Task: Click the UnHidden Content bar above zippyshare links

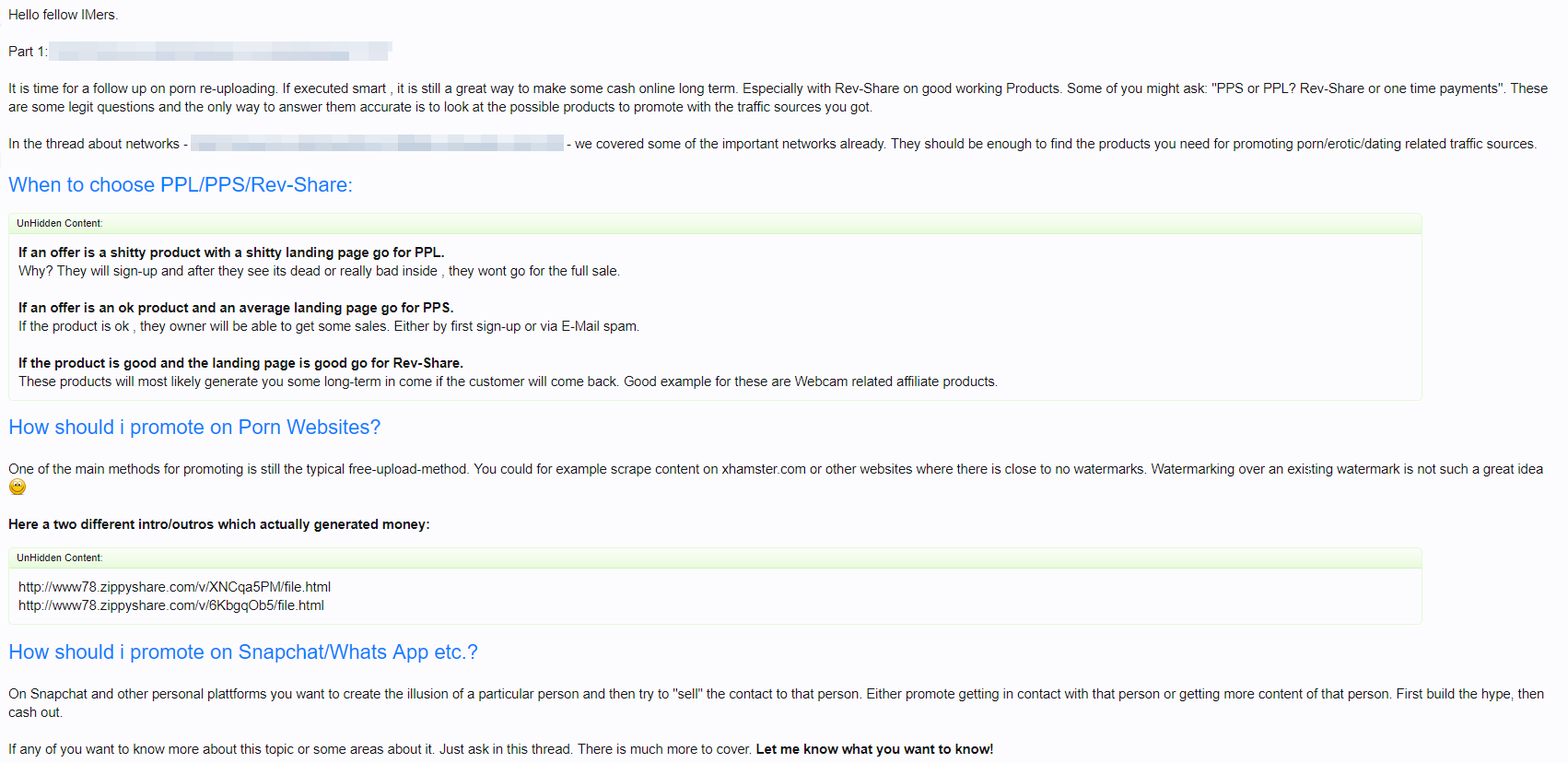Action: [x=715, y=558]
